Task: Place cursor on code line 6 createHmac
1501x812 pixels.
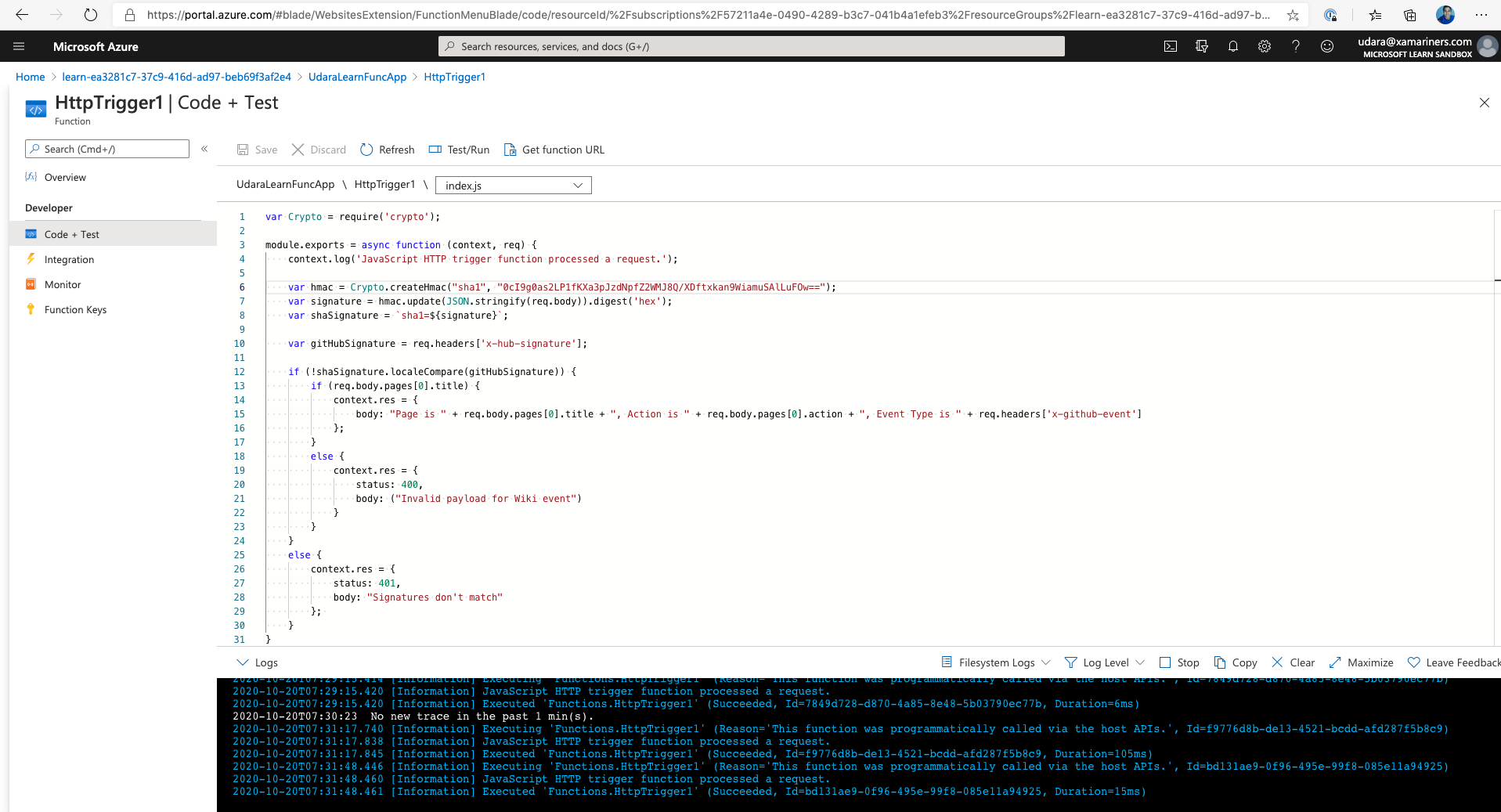Action: [x=562, y=287]
